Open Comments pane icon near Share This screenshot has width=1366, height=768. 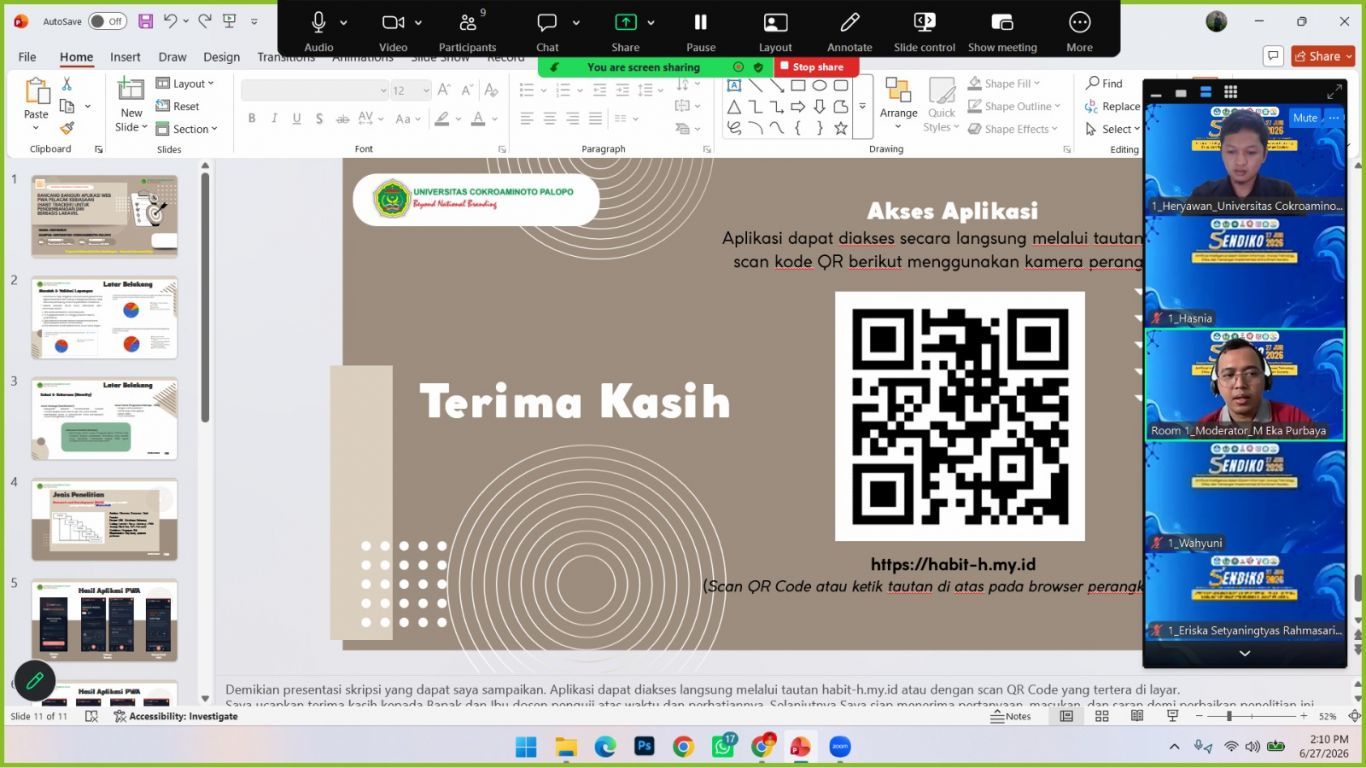(x=1273, y=56)
